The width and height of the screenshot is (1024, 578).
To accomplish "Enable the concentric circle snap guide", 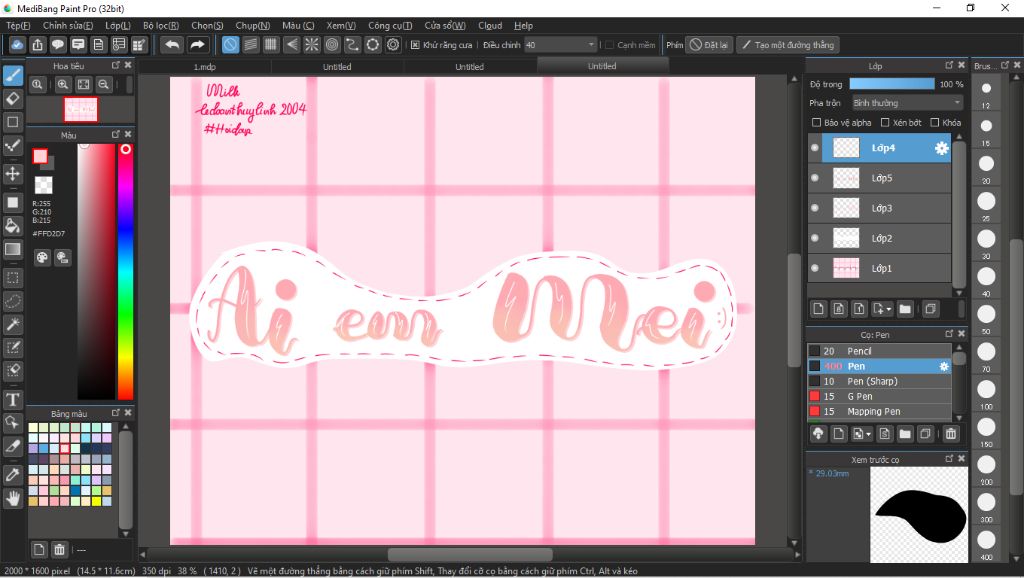I will tap(332, 44).
